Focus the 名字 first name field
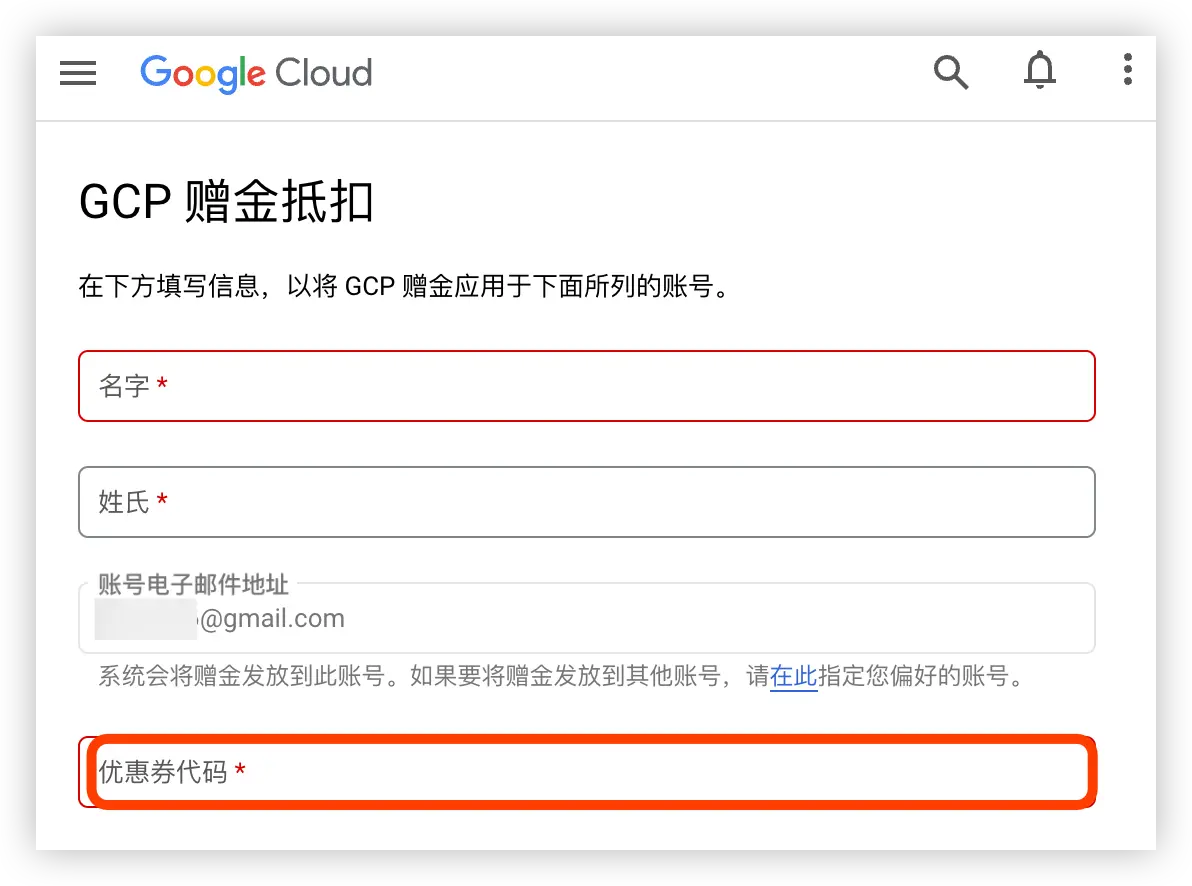 pos(586,386)
